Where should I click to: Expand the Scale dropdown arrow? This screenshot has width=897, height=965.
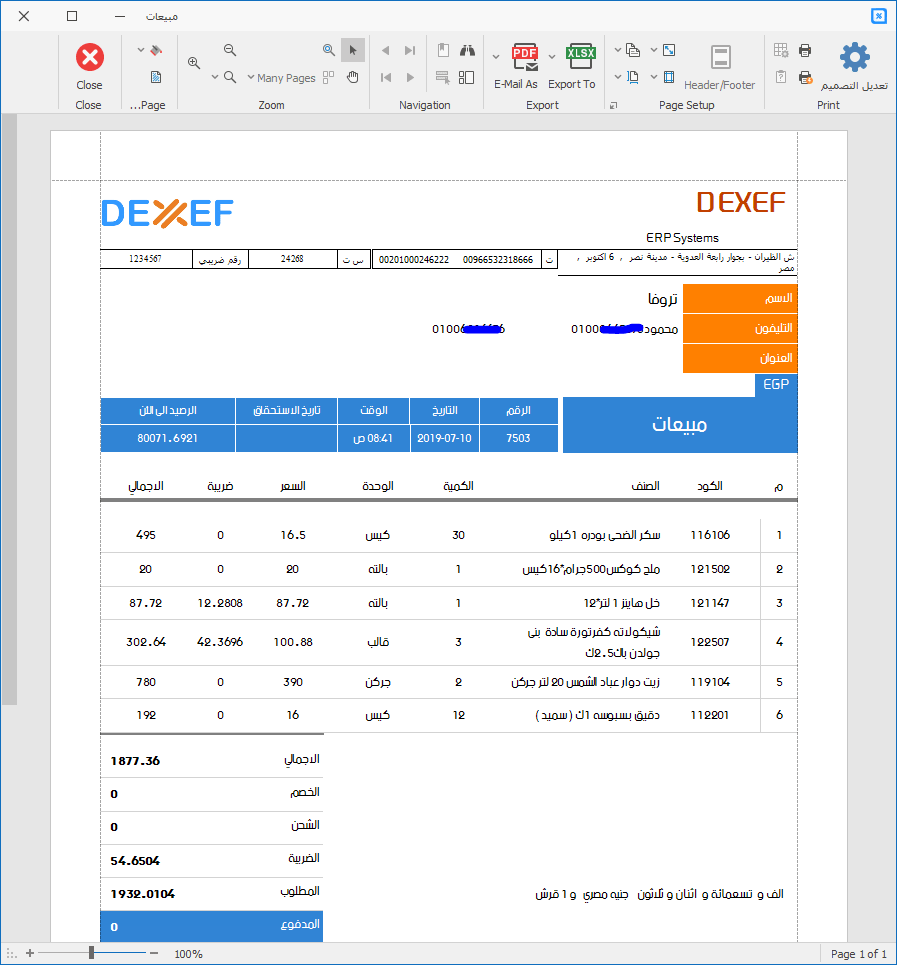654,50
